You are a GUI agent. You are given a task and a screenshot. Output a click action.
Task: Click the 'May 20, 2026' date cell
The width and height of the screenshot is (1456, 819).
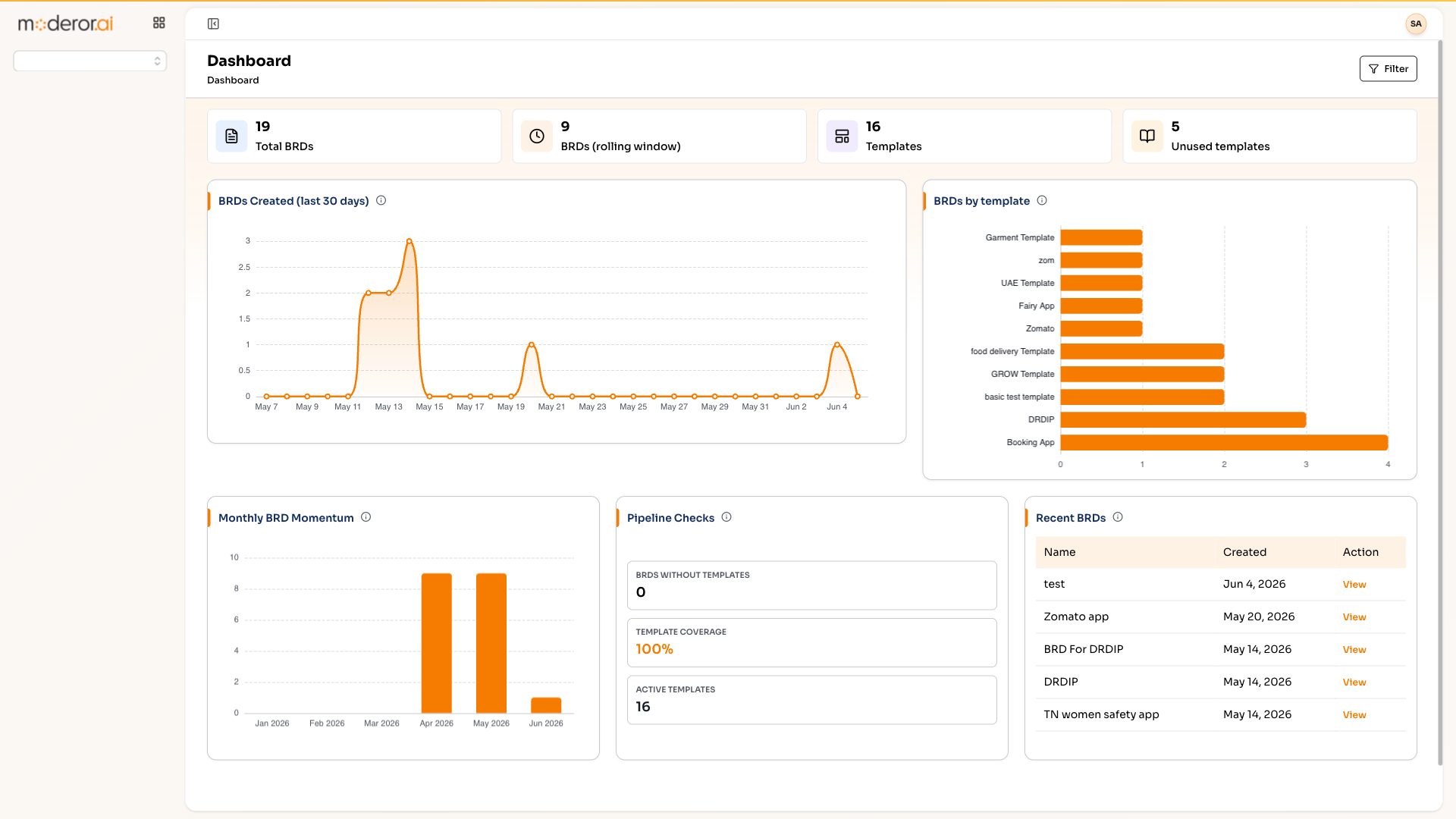pyautogui.click(x=1259, y=617)
